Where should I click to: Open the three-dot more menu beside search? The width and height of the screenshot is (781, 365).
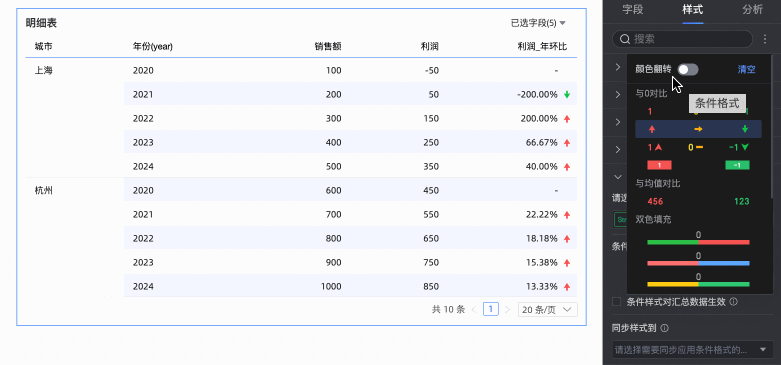(x=765, y=39)
